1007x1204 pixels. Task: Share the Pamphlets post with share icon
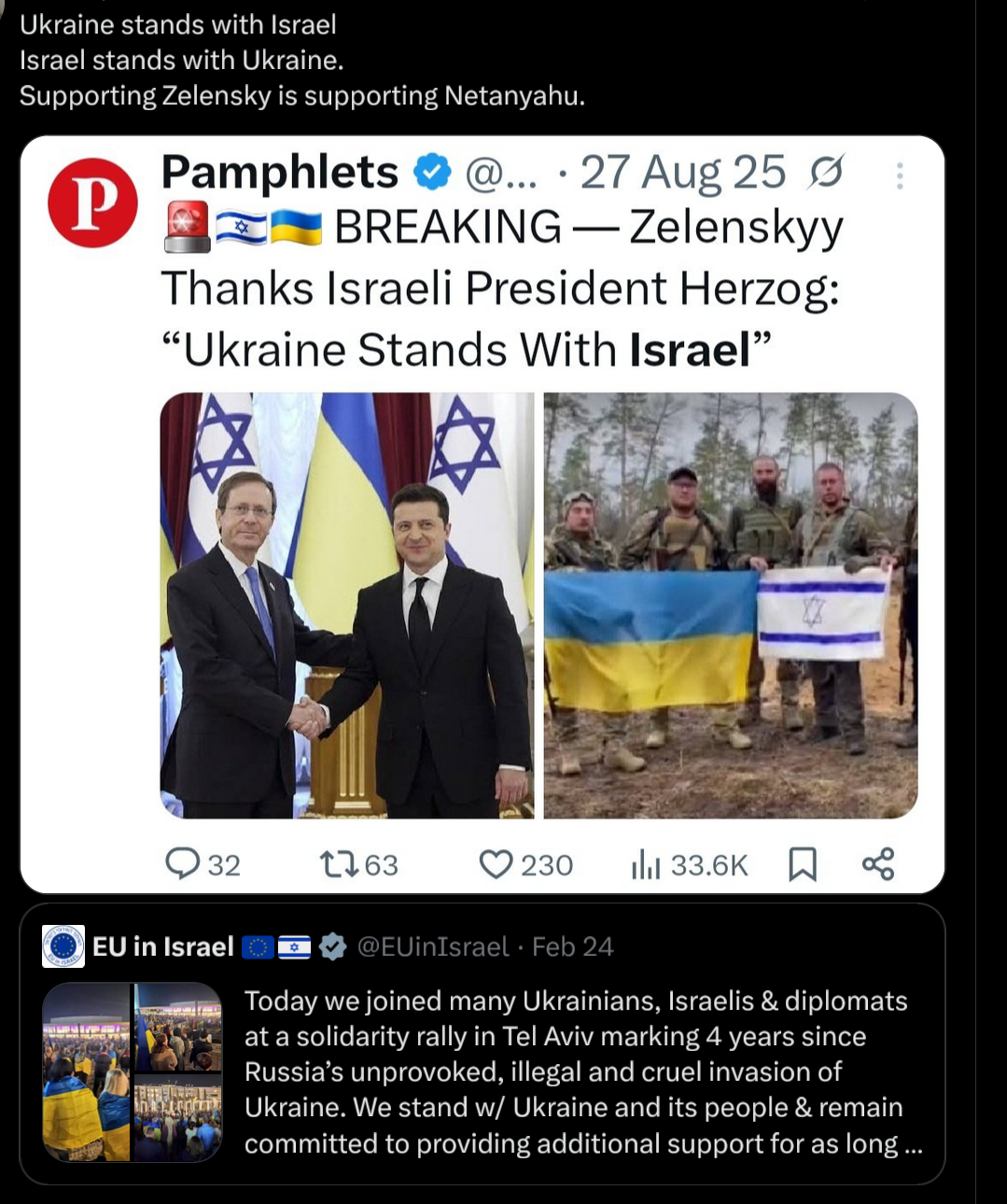[878, 864]
